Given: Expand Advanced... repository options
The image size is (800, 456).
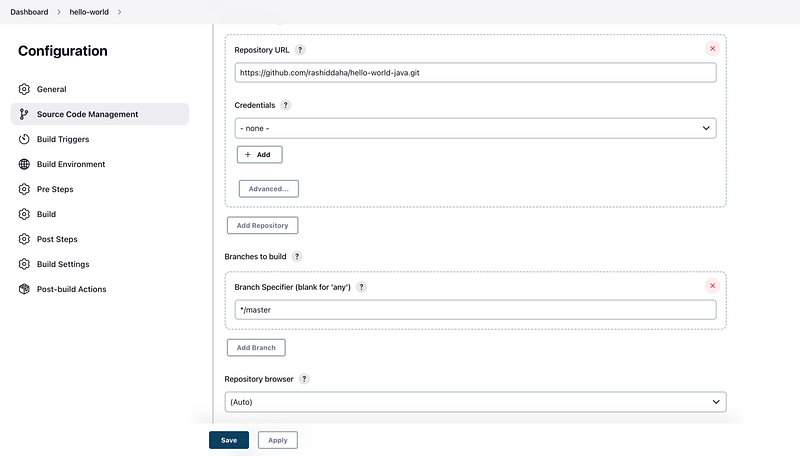Looking at the screenshot, I should [269, 189].
